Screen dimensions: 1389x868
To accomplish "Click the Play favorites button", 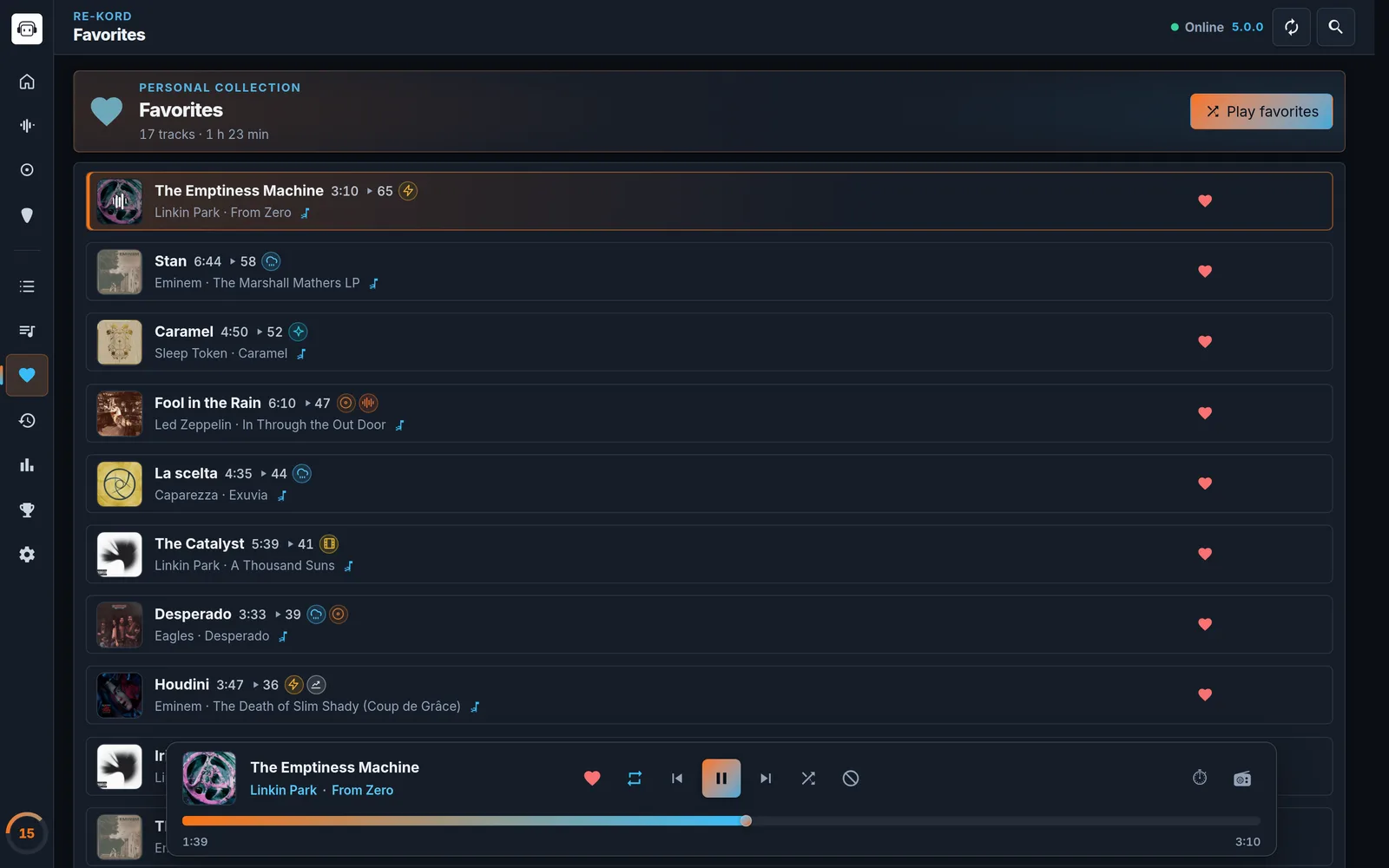I will pyautogui.click(x=1261, y=111).
